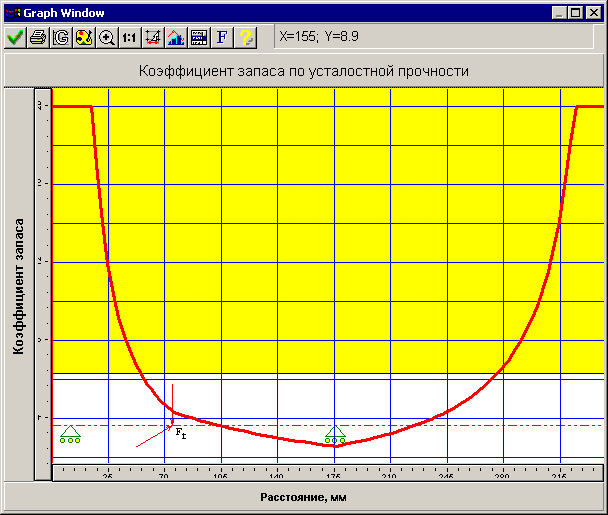
Task: Click the middle roller support marker
Action: click(x=335, y=434)
